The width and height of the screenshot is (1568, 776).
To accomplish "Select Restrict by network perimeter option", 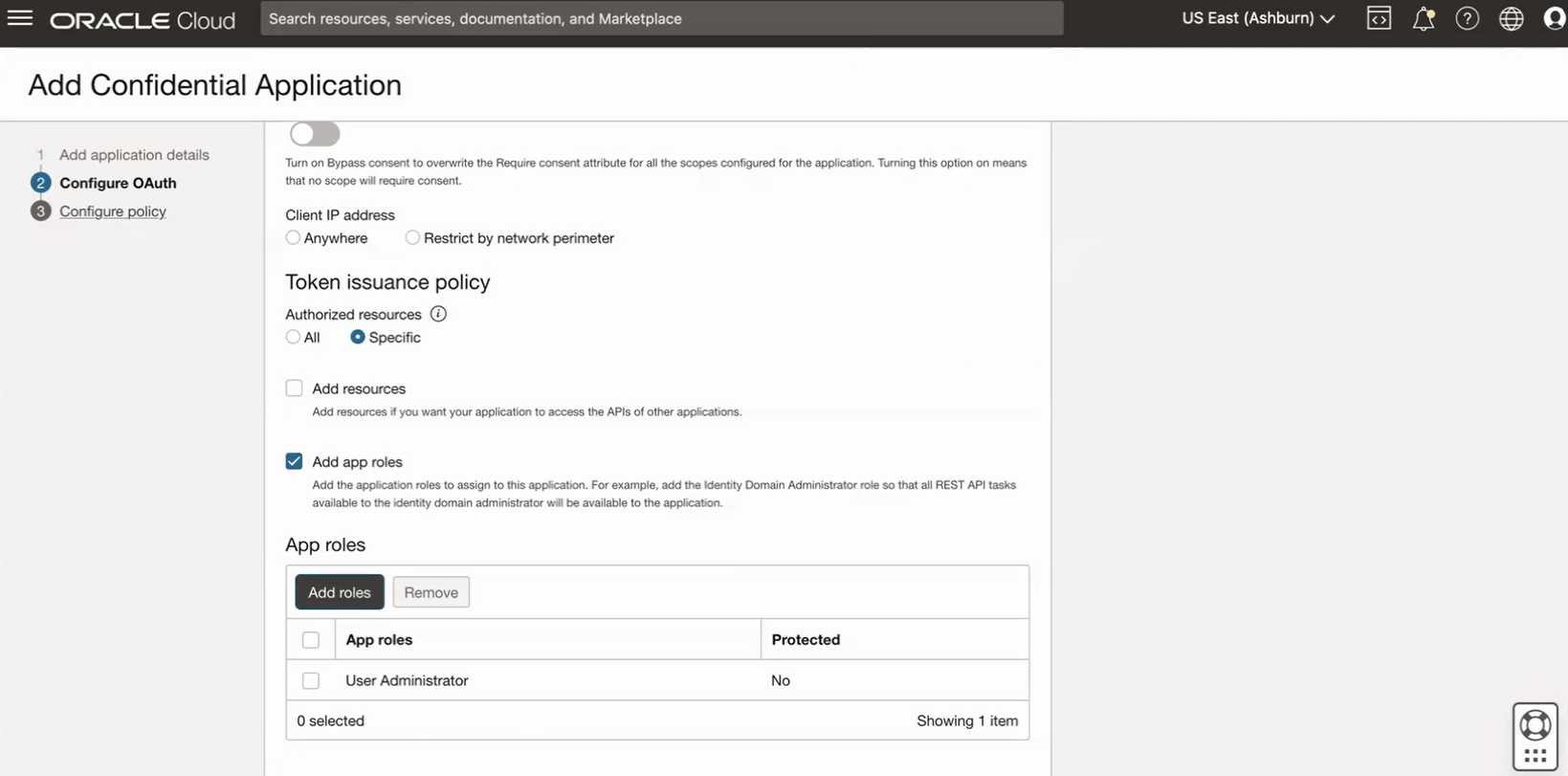I will (x=412, y=237).
